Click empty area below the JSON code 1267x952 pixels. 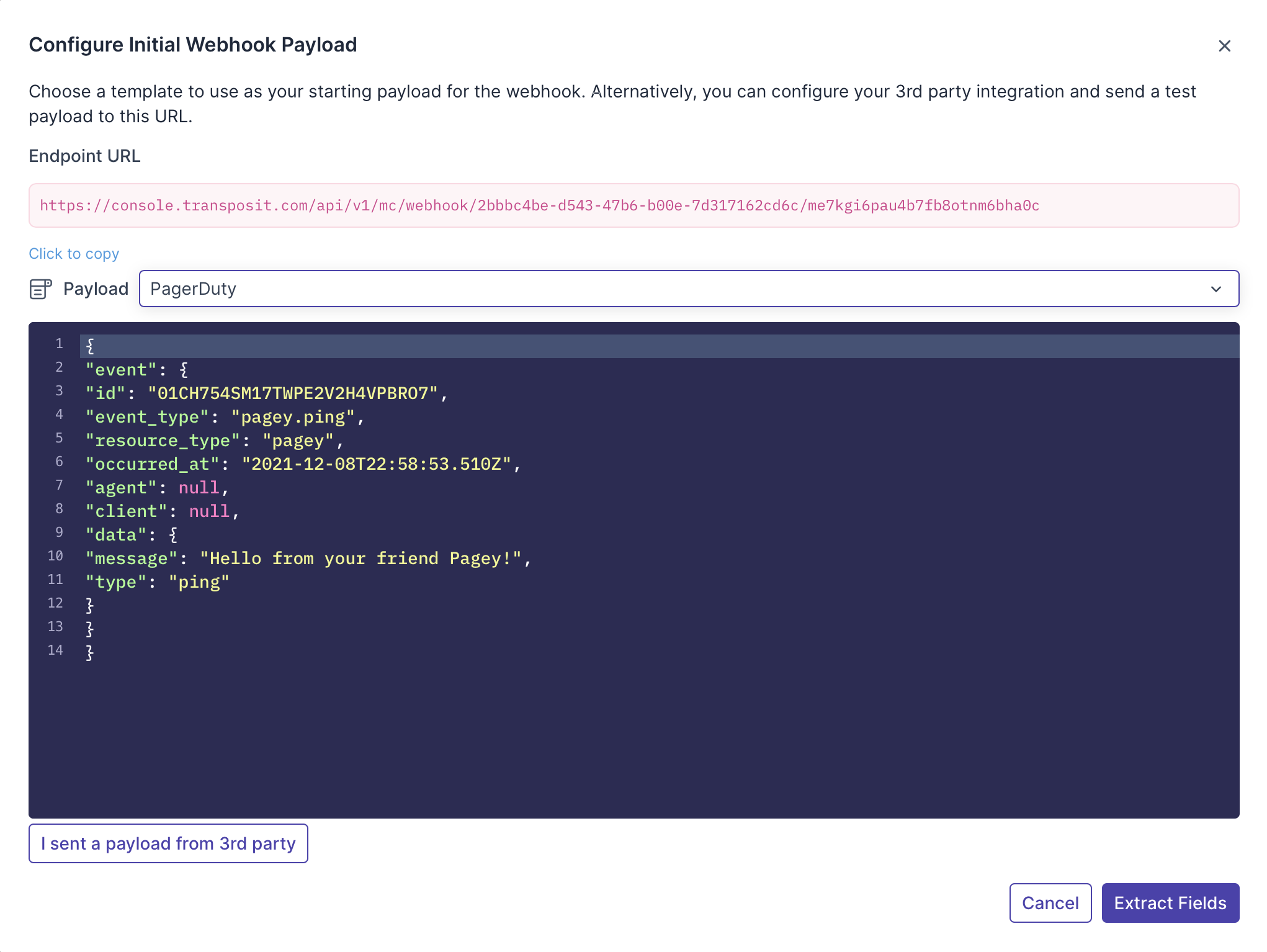point(620,739)
